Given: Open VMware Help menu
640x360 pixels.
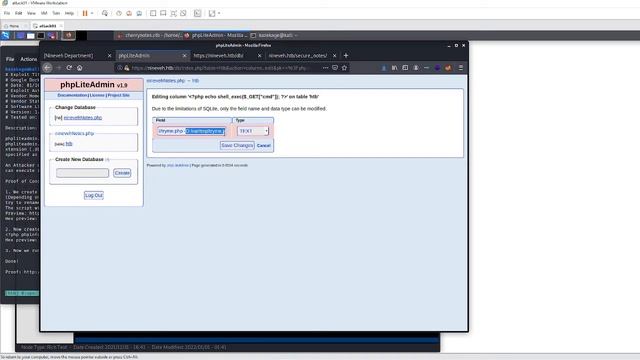Looking at the screenshot, I should pyautogui.click(x=69, y=13).
